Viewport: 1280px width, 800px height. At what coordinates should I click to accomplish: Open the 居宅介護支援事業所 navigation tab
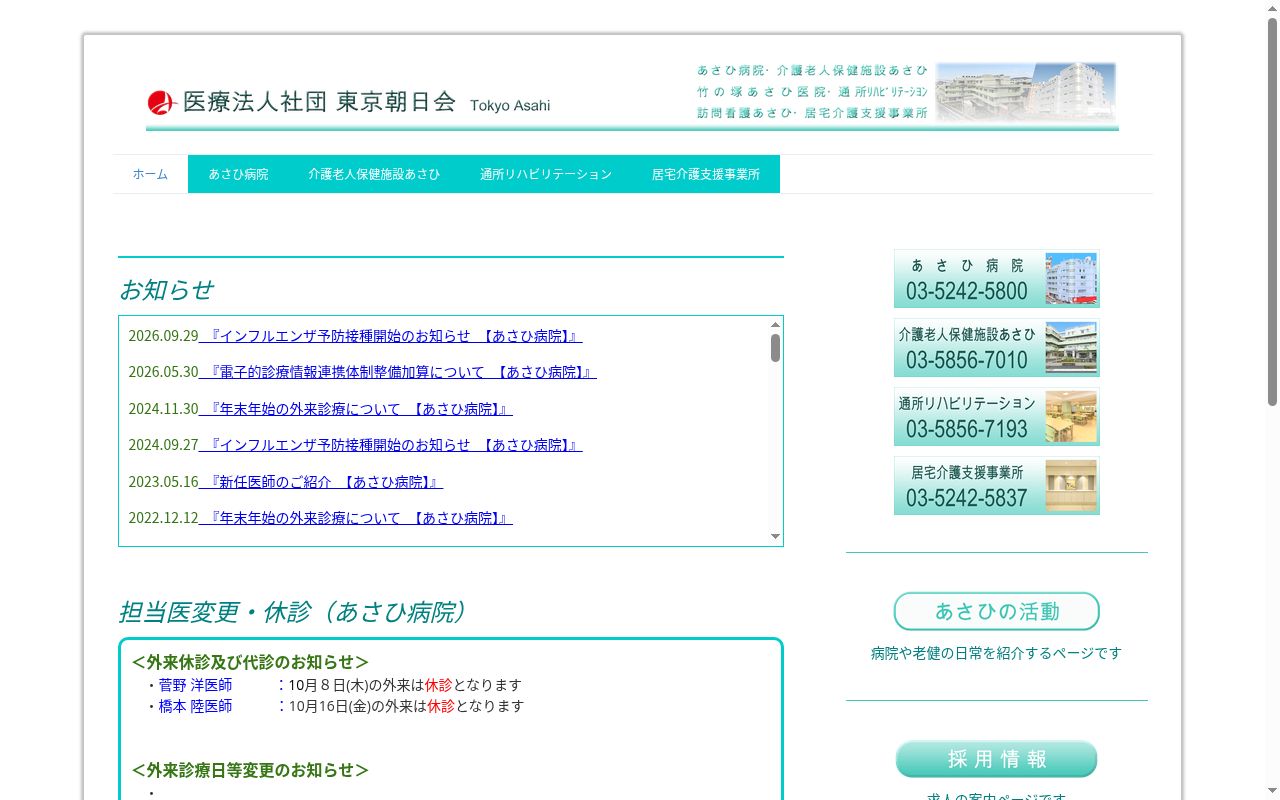coord(706,174)
